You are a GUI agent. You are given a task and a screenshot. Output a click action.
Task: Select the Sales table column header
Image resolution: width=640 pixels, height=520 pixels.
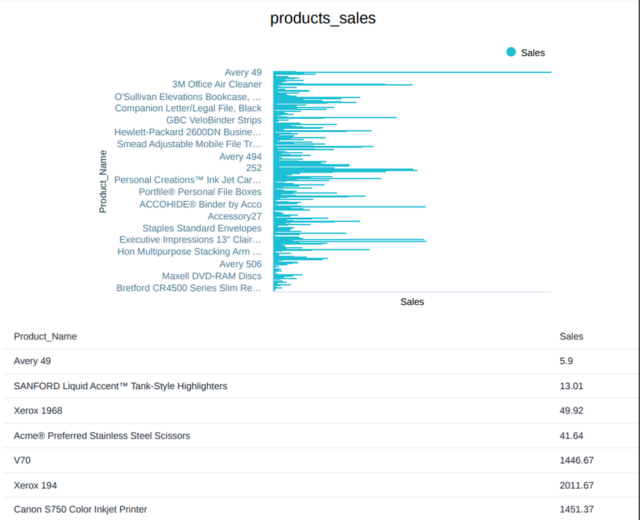click(571, 336)
